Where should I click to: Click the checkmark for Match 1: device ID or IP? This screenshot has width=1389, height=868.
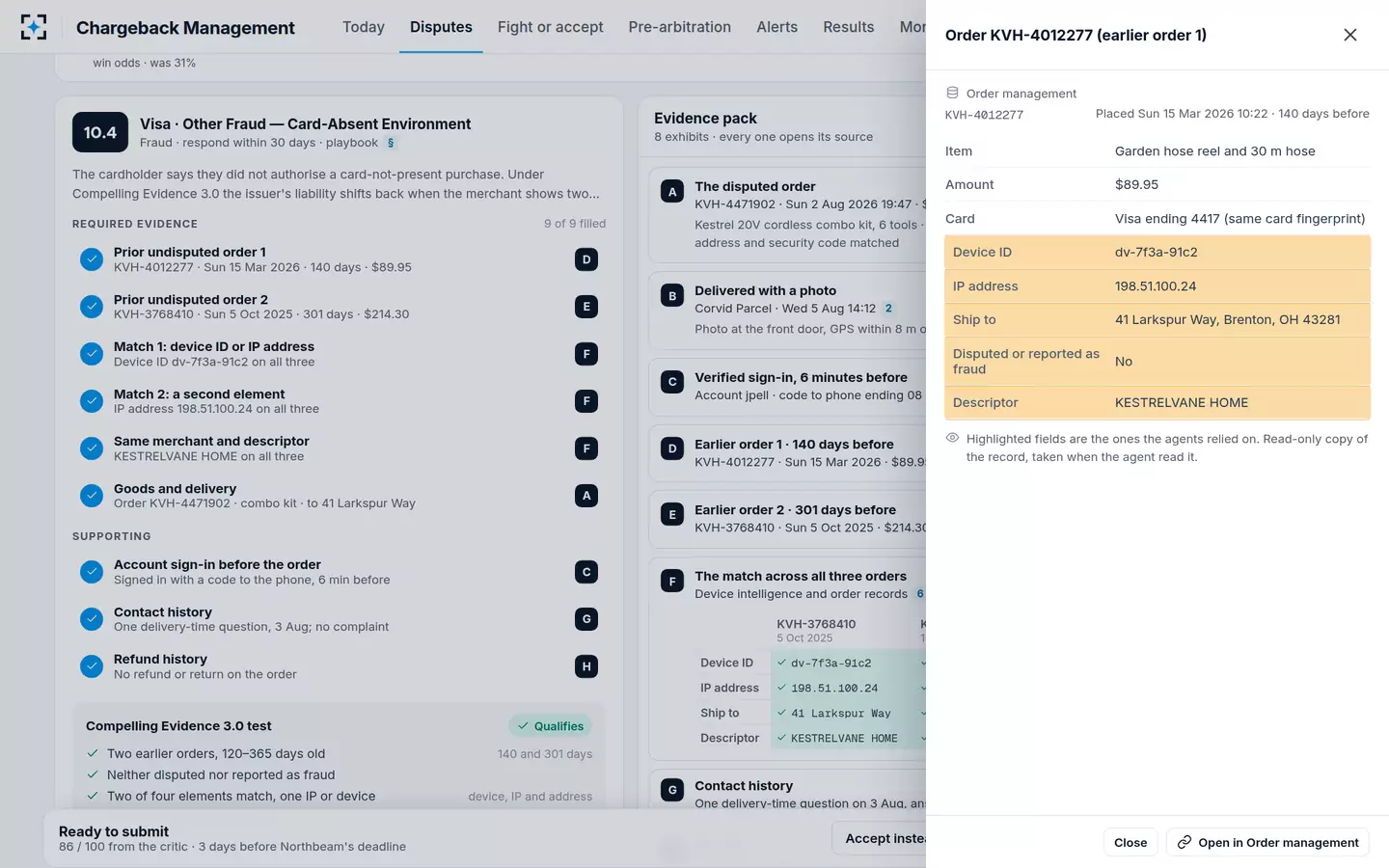tap(92, 354)
